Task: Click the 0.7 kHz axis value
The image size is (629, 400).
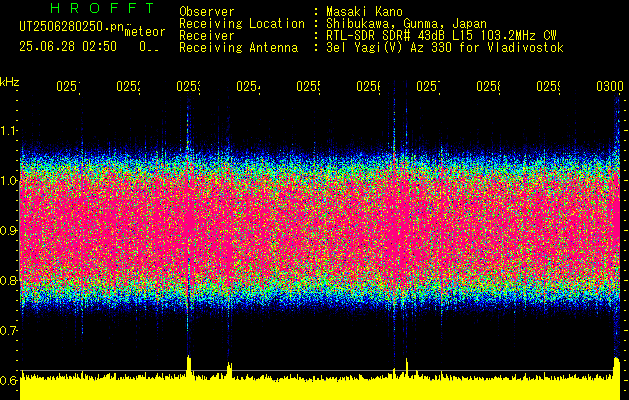Action: [8, 331]
